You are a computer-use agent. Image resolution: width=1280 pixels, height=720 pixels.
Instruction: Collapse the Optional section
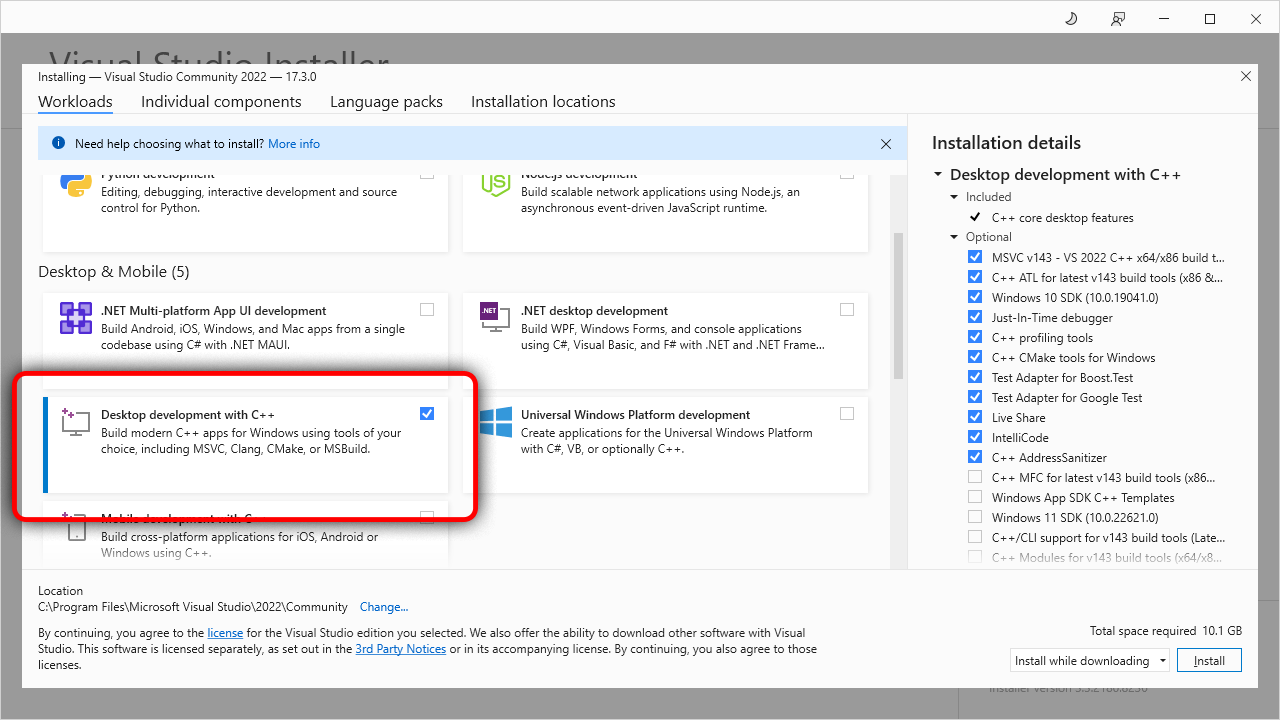tap(954, 237)
